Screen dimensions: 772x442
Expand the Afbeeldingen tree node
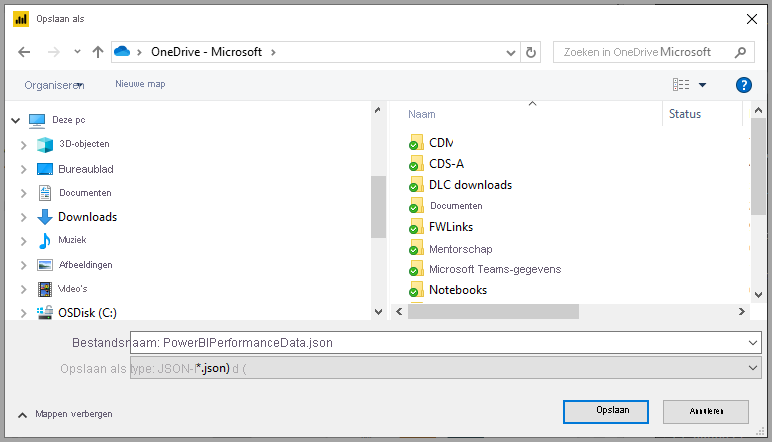(23, 265)
